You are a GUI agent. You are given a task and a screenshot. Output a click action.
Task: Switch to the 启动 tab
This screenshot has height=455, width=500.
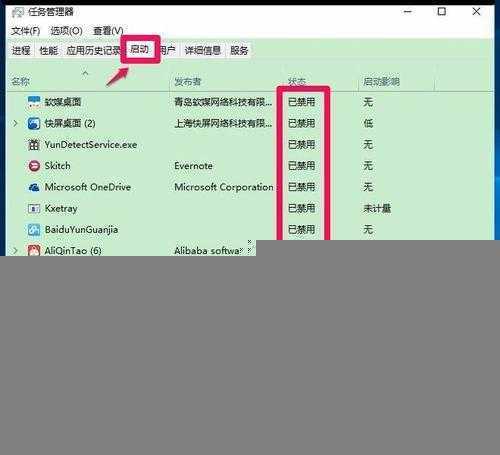(x=139, y=49)
